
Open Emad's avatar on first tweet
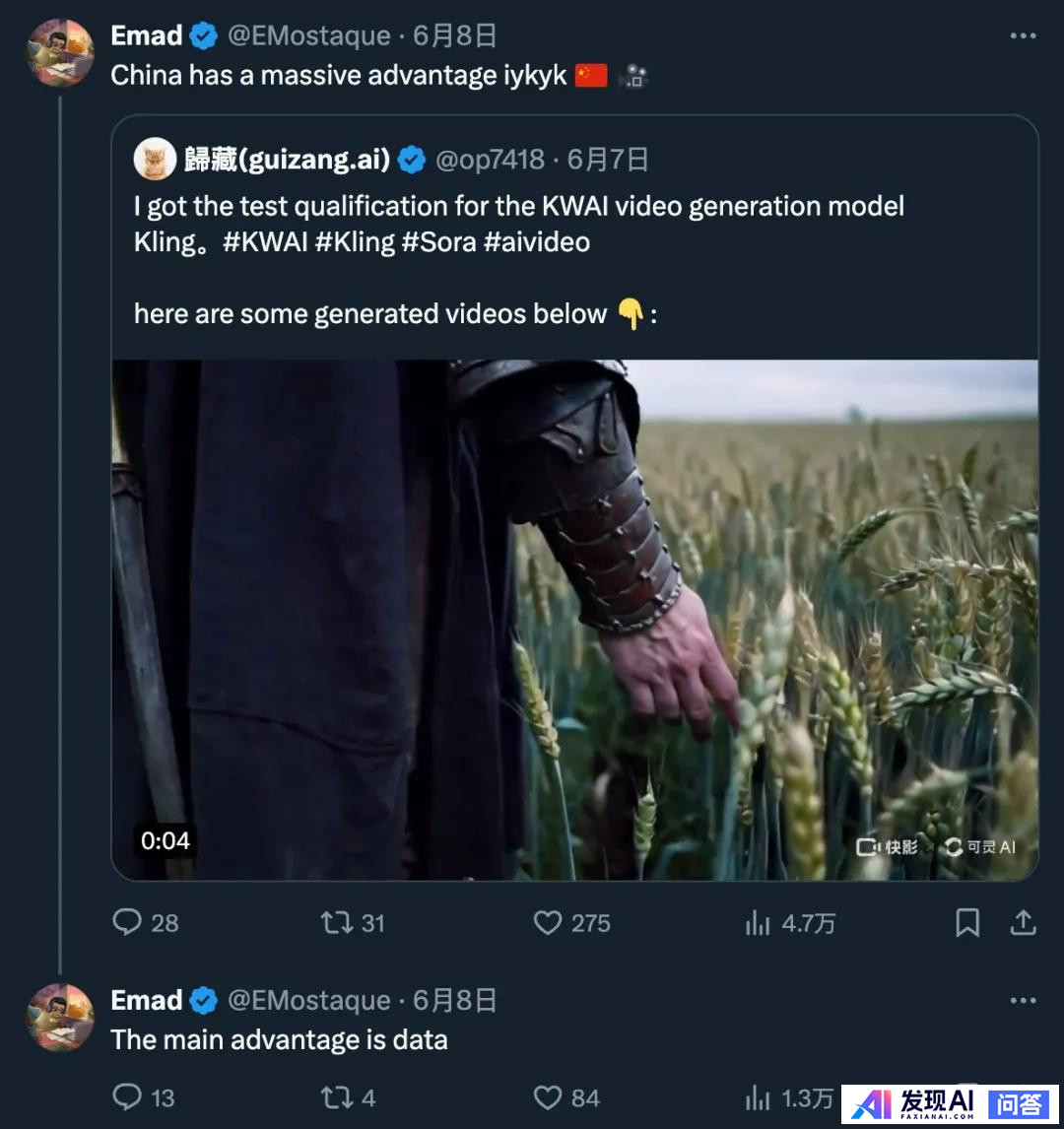[x=60, y=52]
